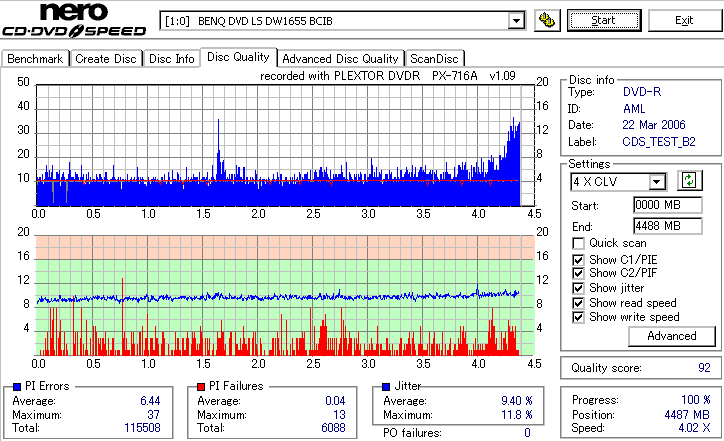Image resolution: width=724 pixels, height=441 pixels.
Task: Click the disc type value DVD-R
Action: pyautogui.click(x=642, y=92)
